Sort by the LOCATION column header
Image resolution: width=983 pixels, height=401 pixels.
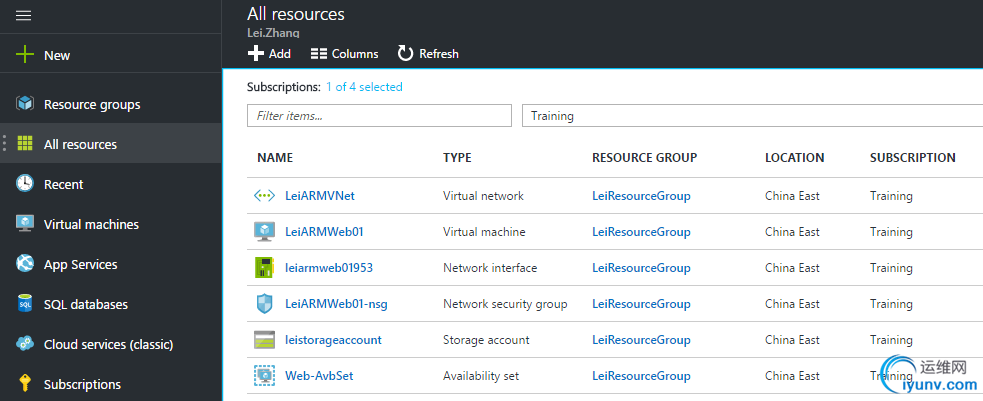(x=794, y=158)
